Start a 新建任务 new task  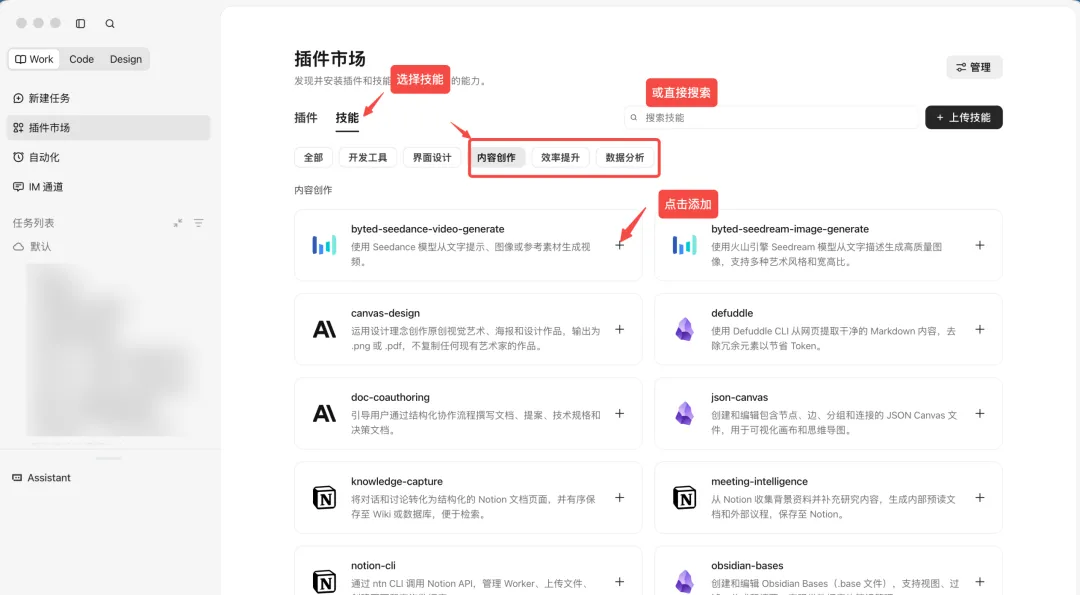coord(108,98)
